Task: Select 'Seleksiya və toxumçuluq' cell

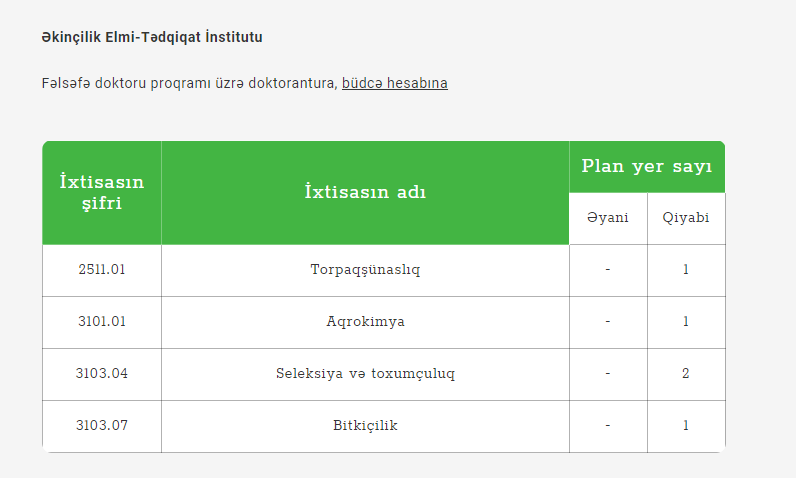Action: (365, 374)
